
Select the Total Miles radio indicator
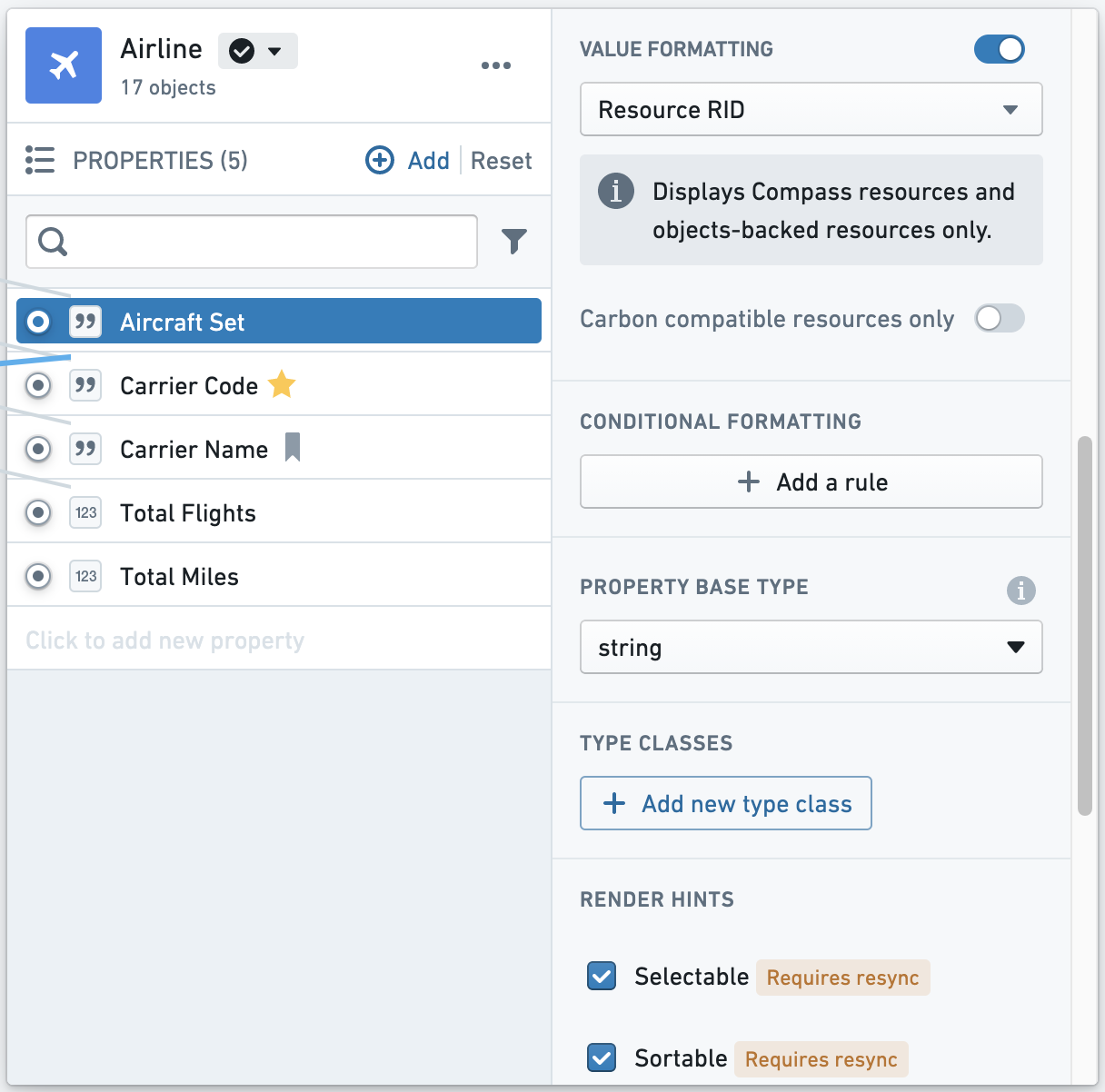pos(38,576)
